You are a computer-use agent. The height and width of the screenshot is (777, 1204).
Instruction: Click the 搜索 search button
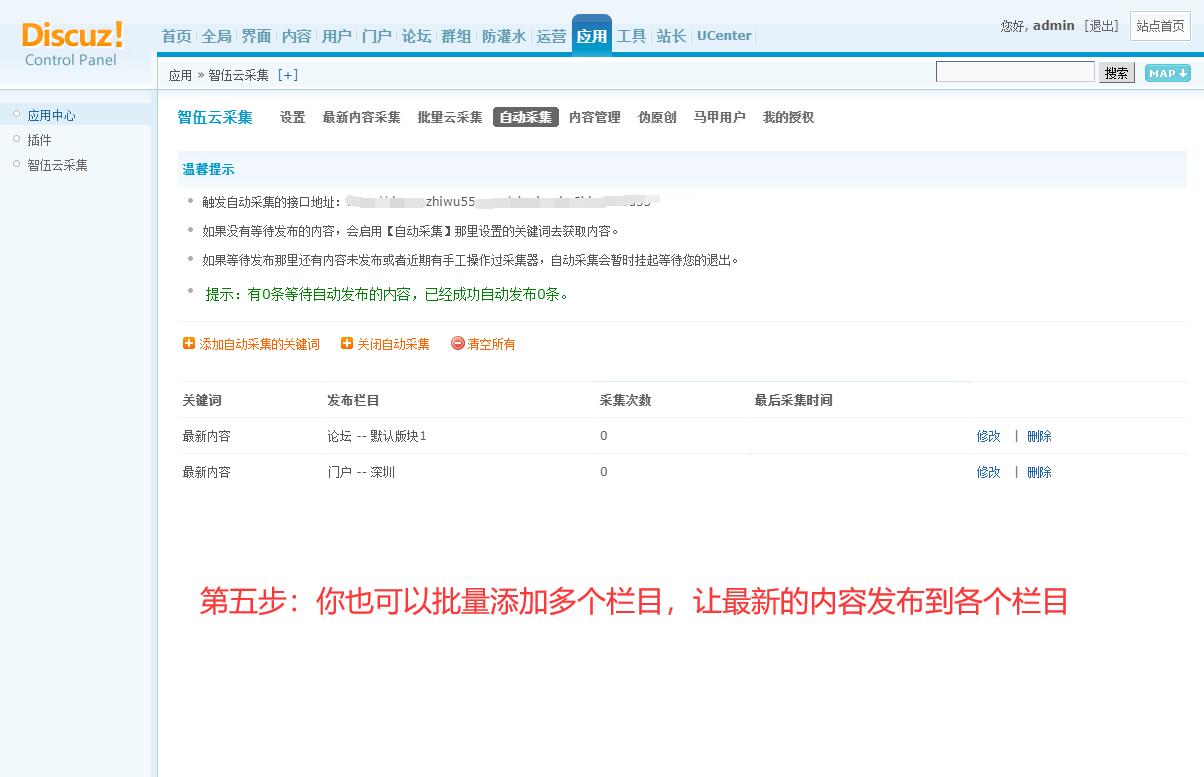1117,73
